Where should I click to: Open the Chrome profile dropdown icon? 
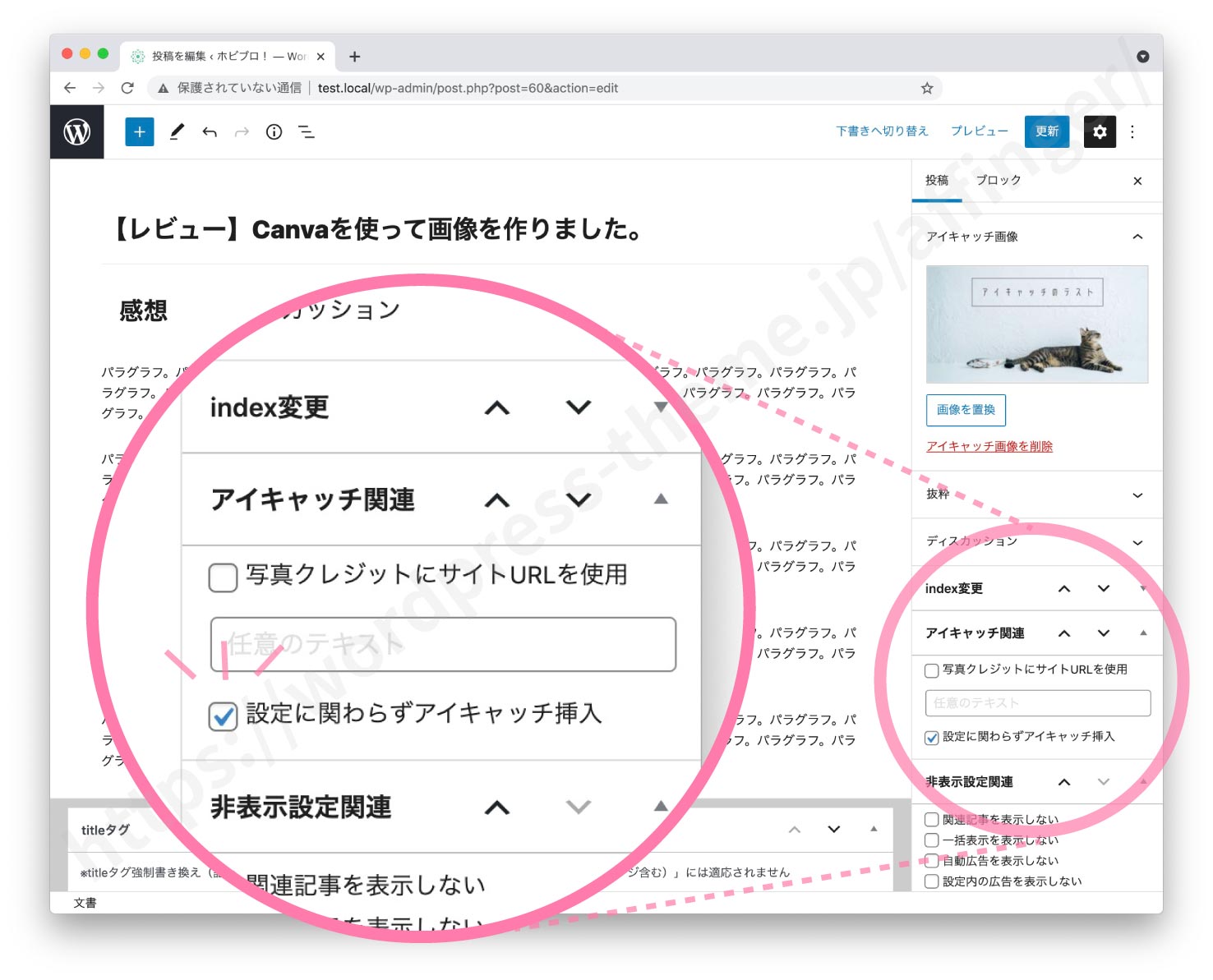(x=1142, y=57)
